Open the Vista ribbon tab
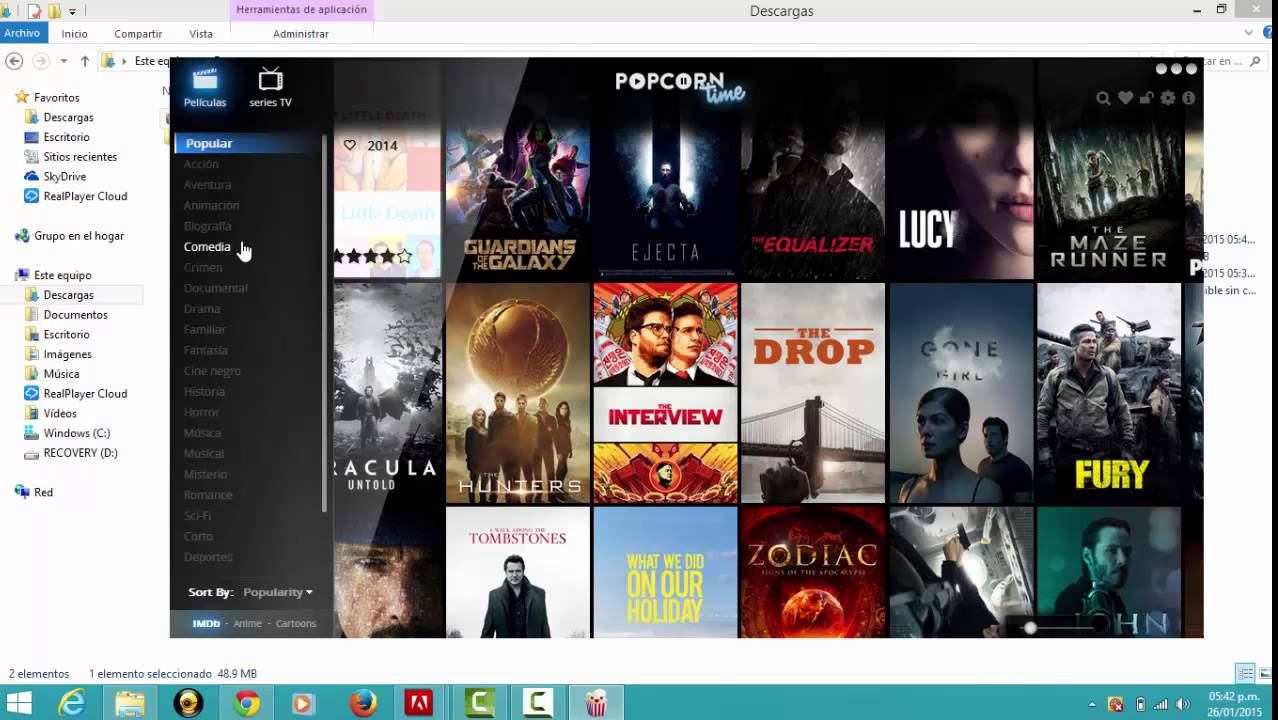 (201, 33)
